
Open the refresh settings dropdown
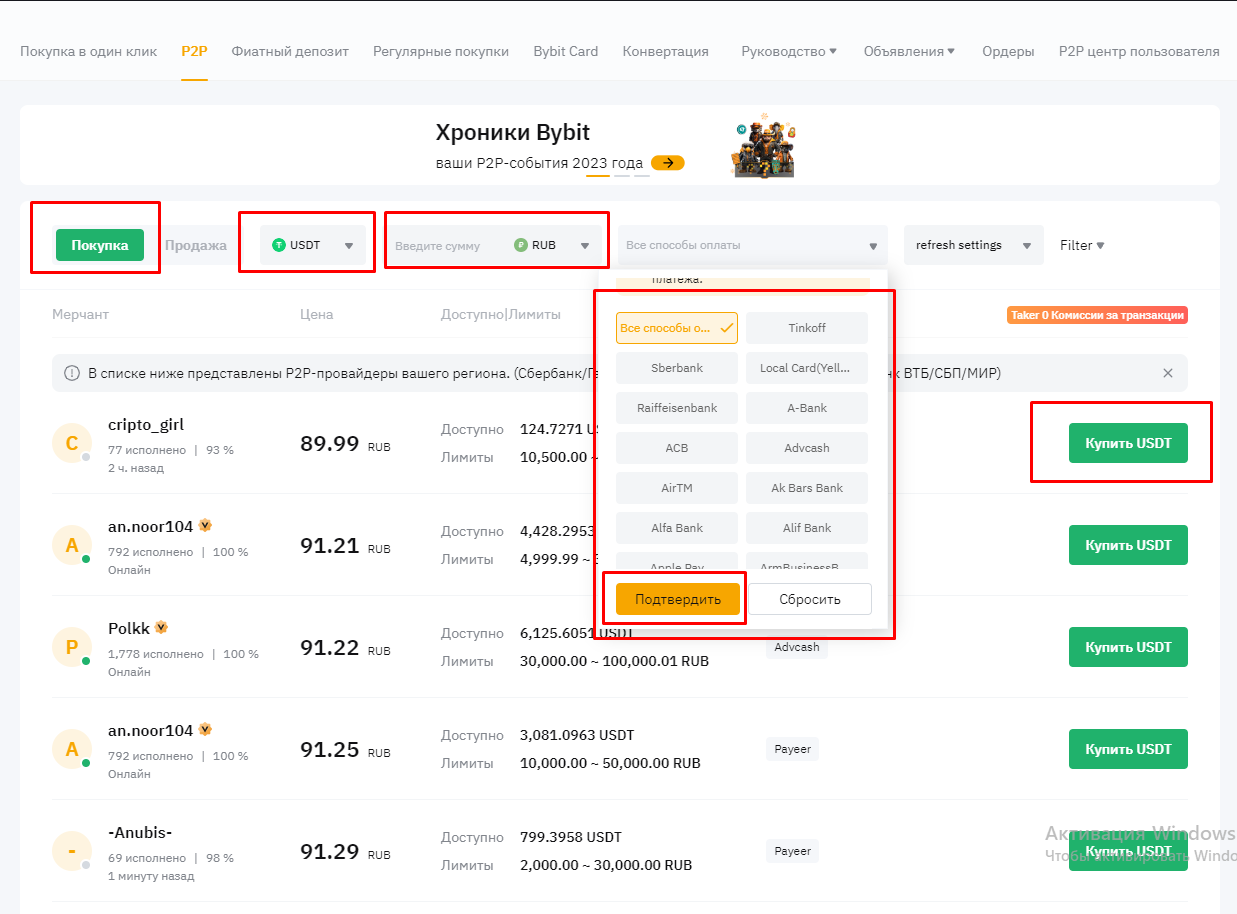pos(973,245)
